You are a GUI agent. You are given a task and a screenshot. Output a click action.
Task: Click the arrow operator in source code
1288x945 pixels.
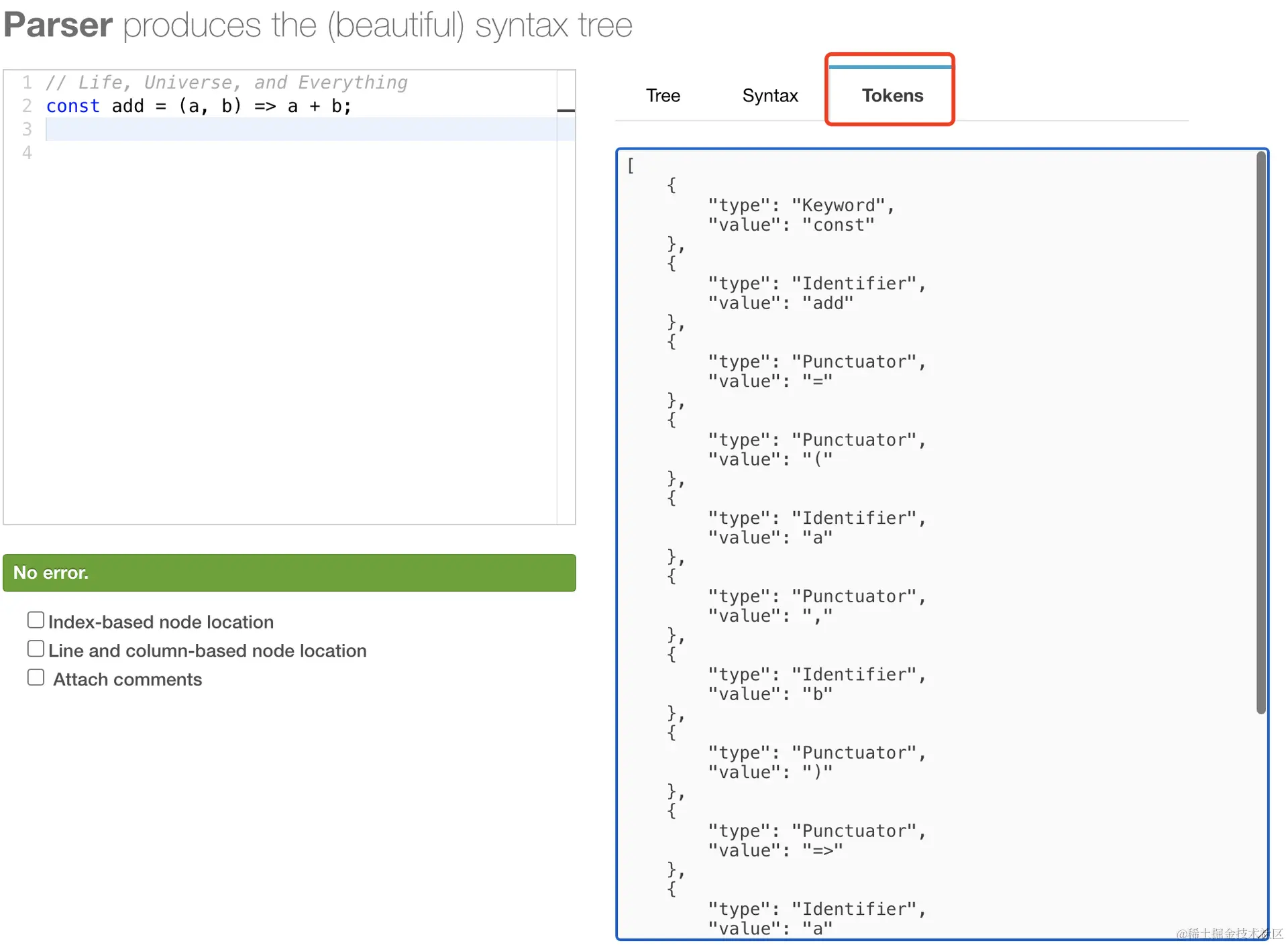265,106
